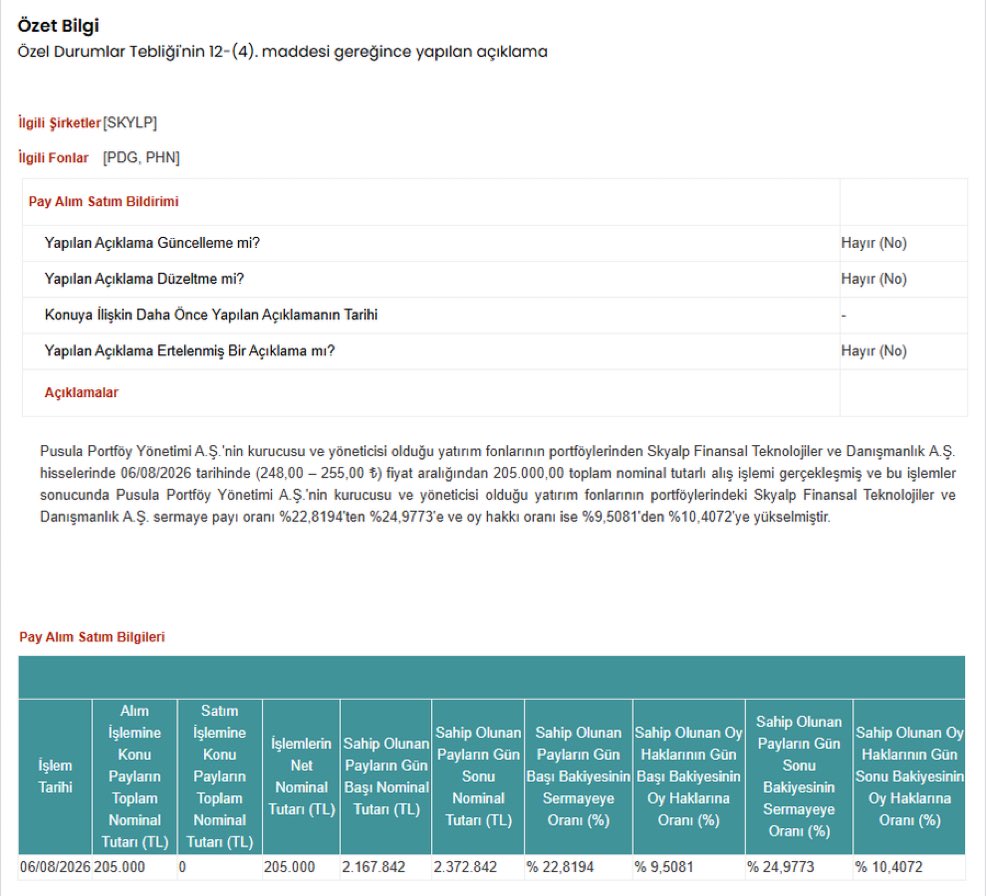Click the Özet Bilgi heading
This screenshot has height=896, width=986.
click(x=58, y=26)
